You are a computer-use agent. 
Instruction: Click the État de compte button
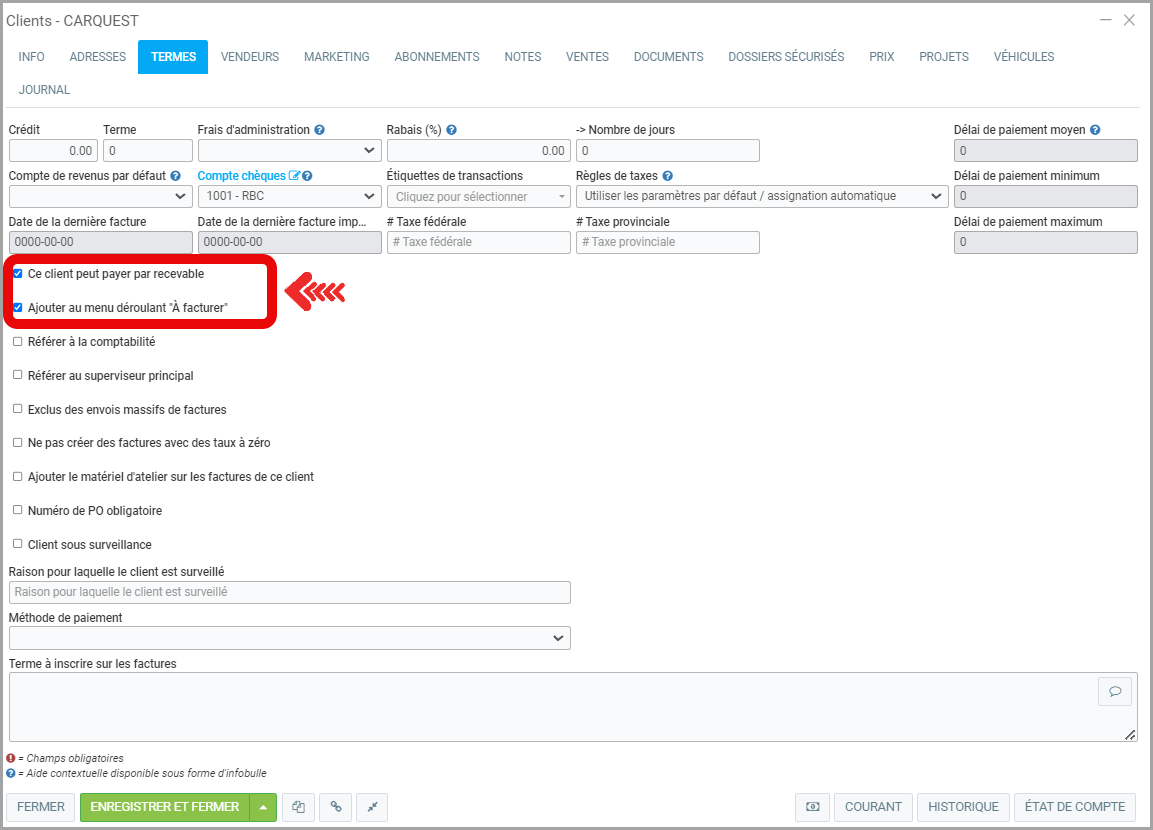1074,807
